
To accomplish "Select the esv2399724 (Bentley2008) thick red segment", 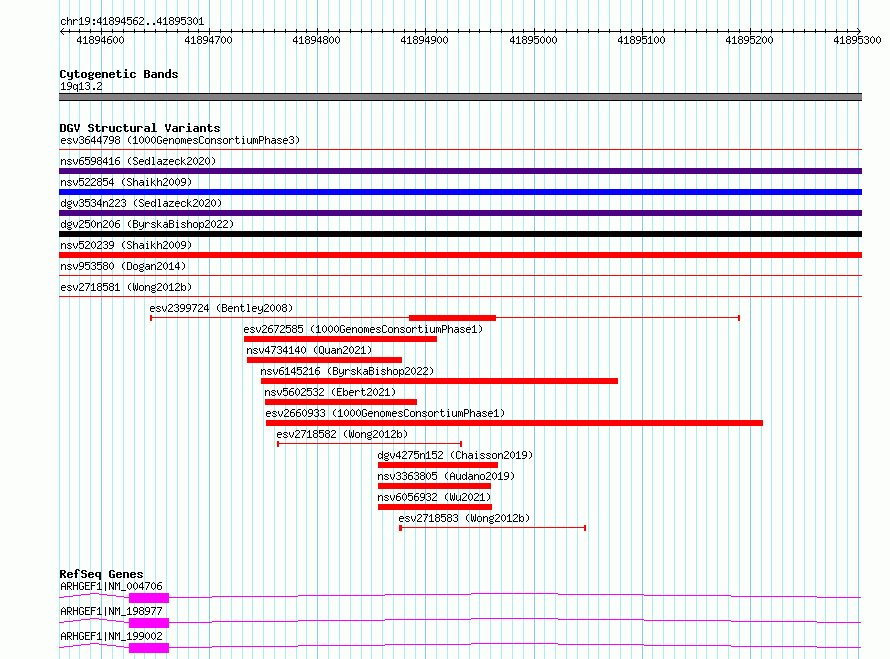I will click(x=452, y=318).
